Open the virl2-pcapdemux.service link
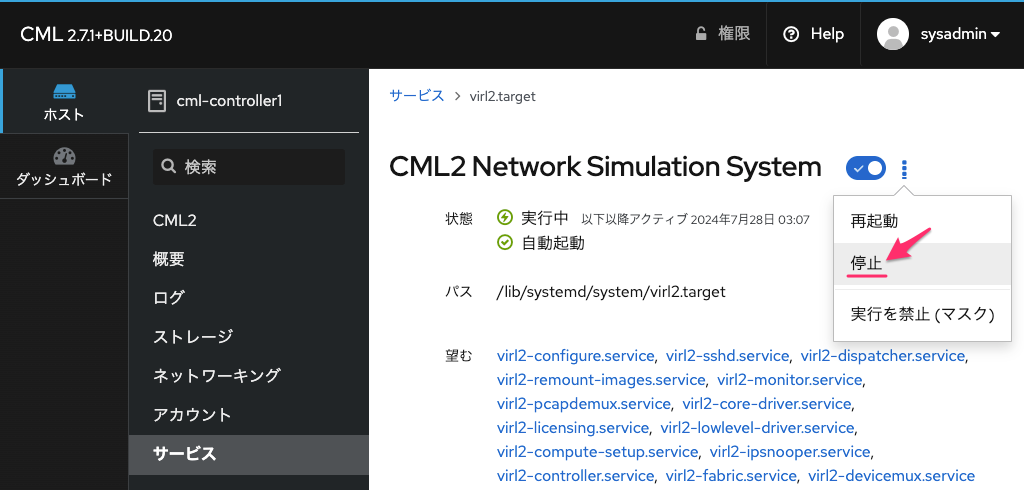Image resolution: width=1024 pixels, height=490 pixels. point(583,404)
